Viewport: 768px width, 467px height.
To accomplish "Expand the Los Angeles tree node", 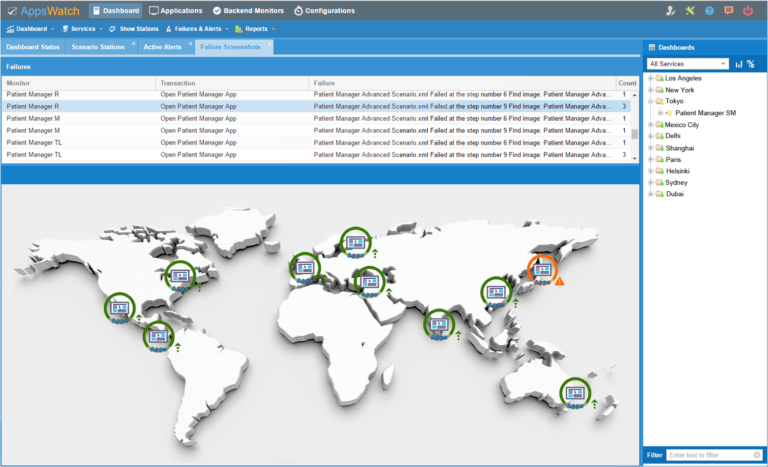I will [651, 78].
